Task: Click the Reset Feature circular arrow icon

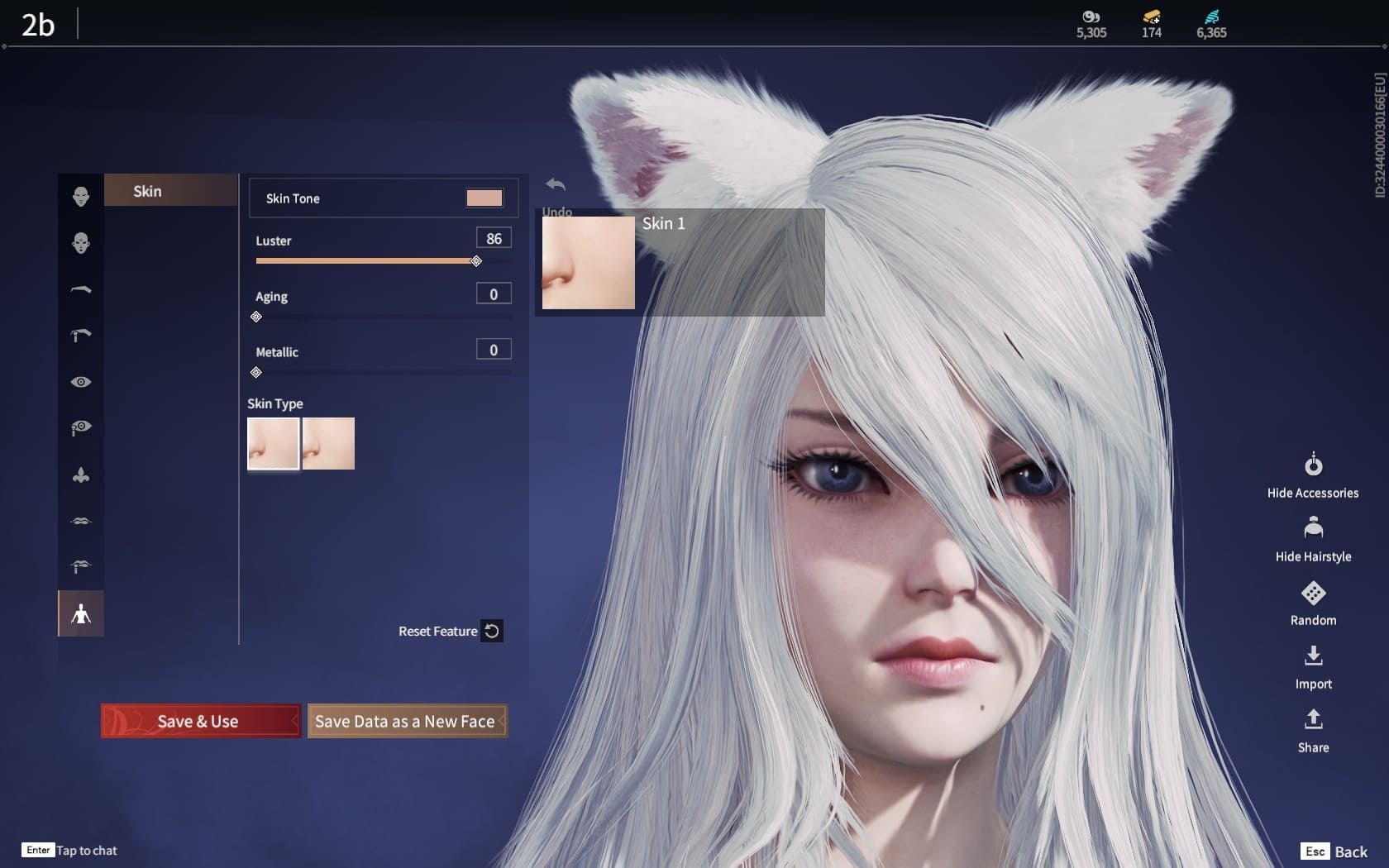Action: [x=492, y=631]
